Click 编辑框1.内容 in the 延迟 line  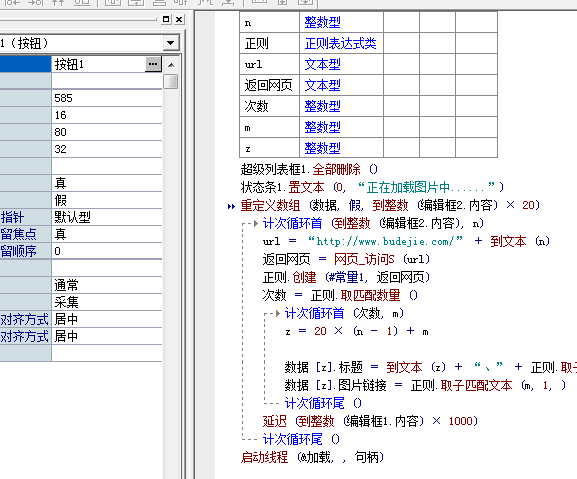click(383, 422)
